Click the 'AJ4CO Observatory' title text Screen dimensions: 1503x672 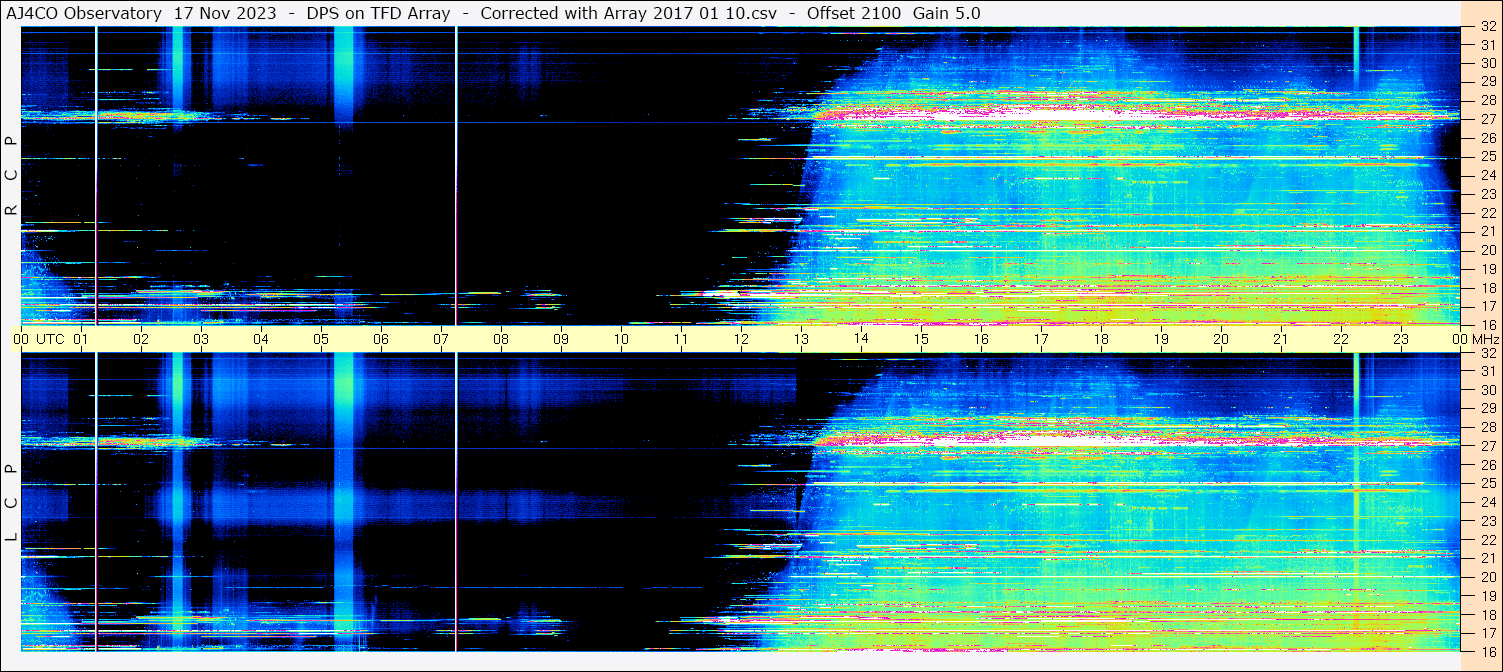[x=84, y=13]
